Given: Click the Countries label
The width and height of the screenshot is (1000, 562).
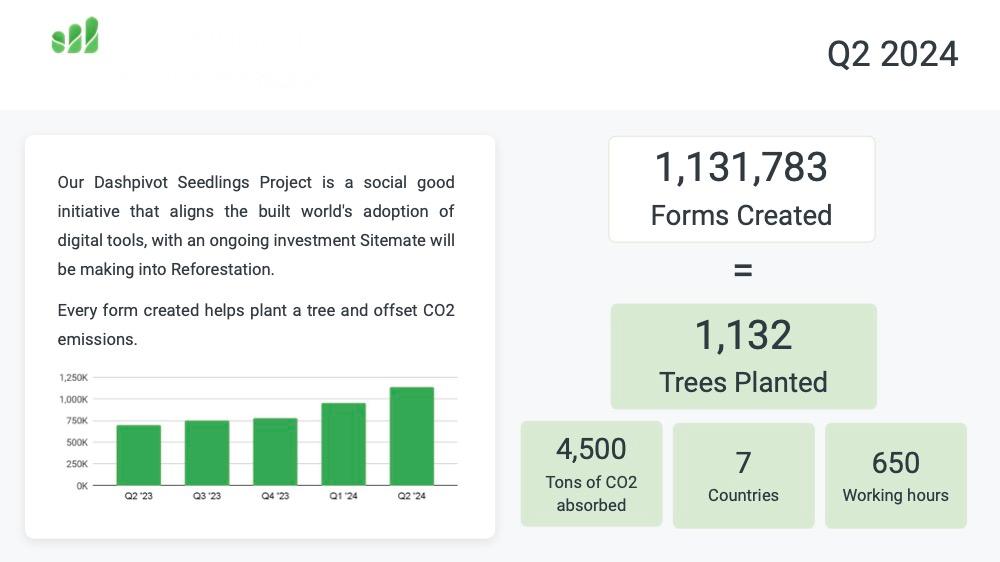Looking at the screenshot, I should 743,496.
